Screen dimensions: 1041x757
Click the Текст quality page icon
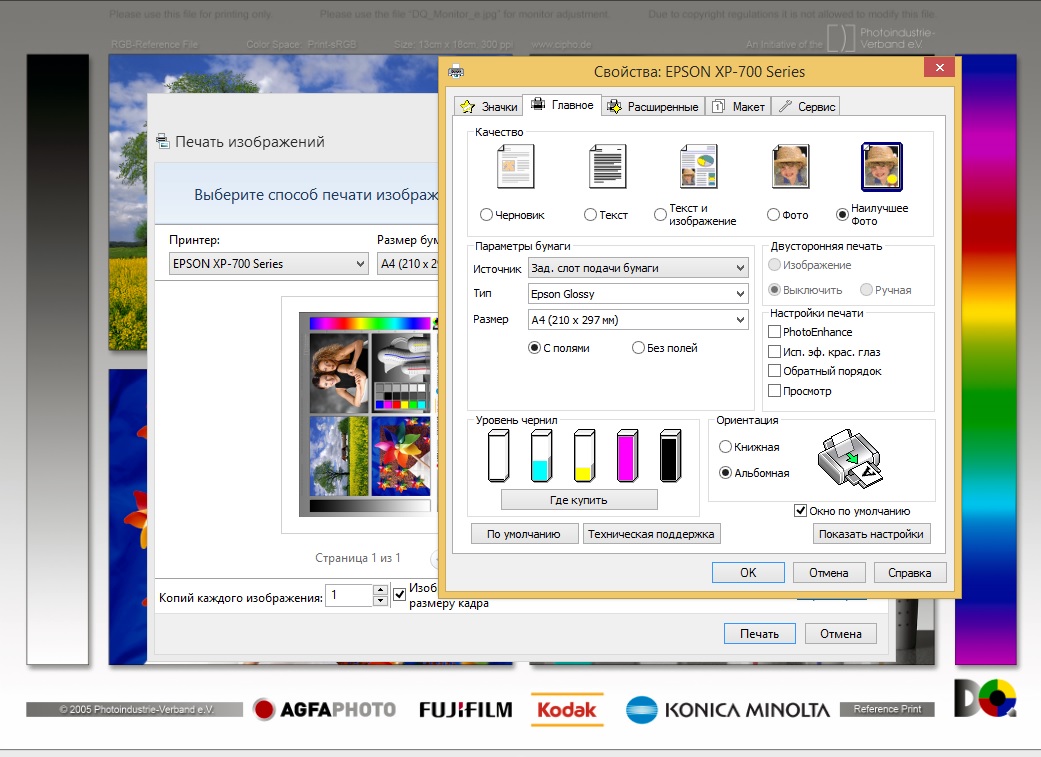click(x=607, y=167)
